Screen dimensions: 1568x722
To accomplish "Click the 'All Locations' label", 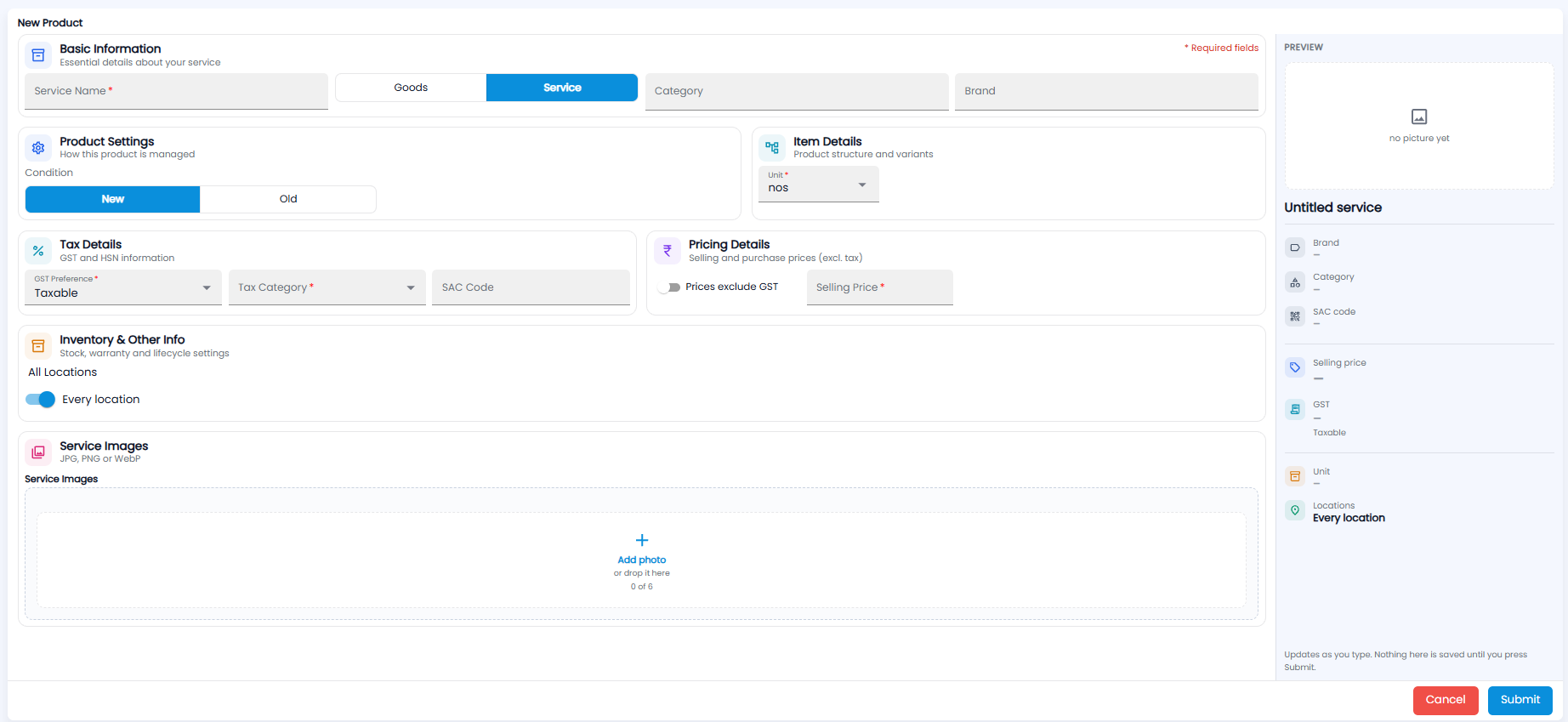I will point(63,372).
